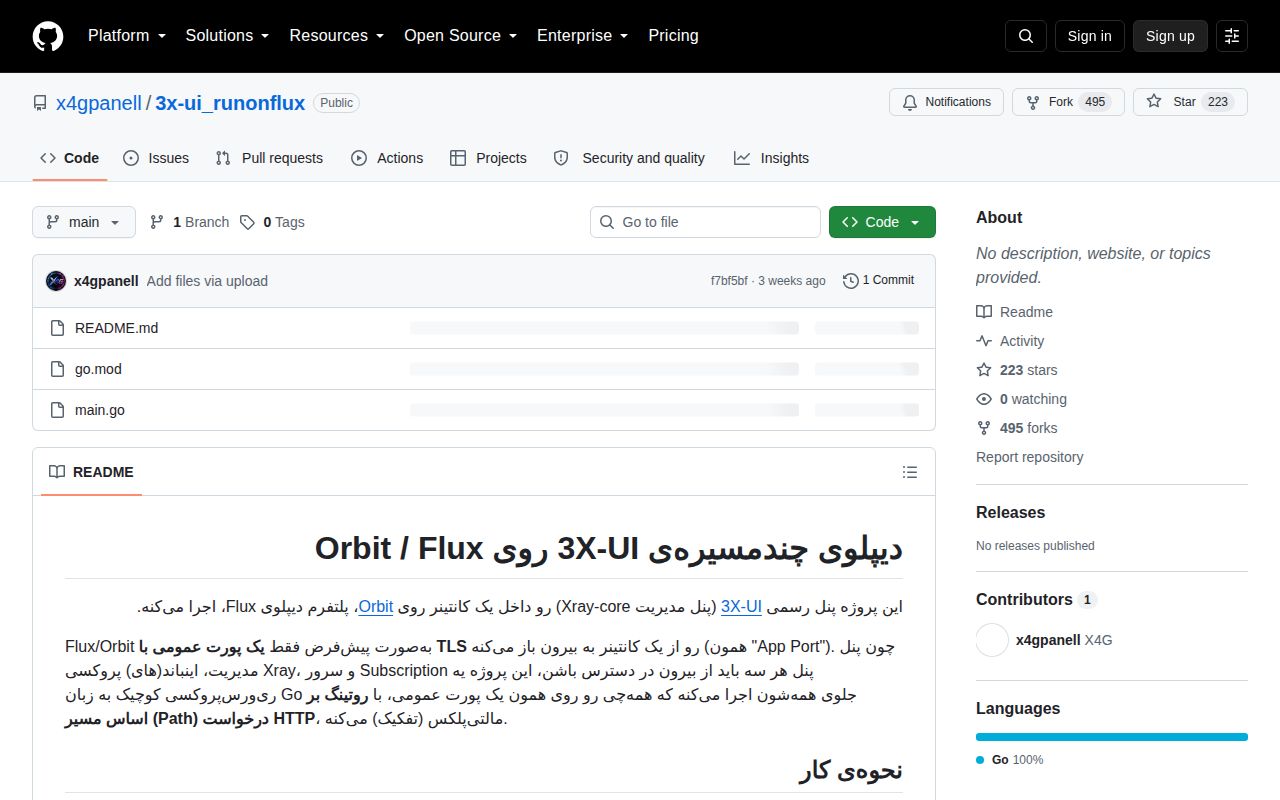The image size is (1280, 800).
Task: Click the Report repository link
Action: click(x=1030, y=457)
